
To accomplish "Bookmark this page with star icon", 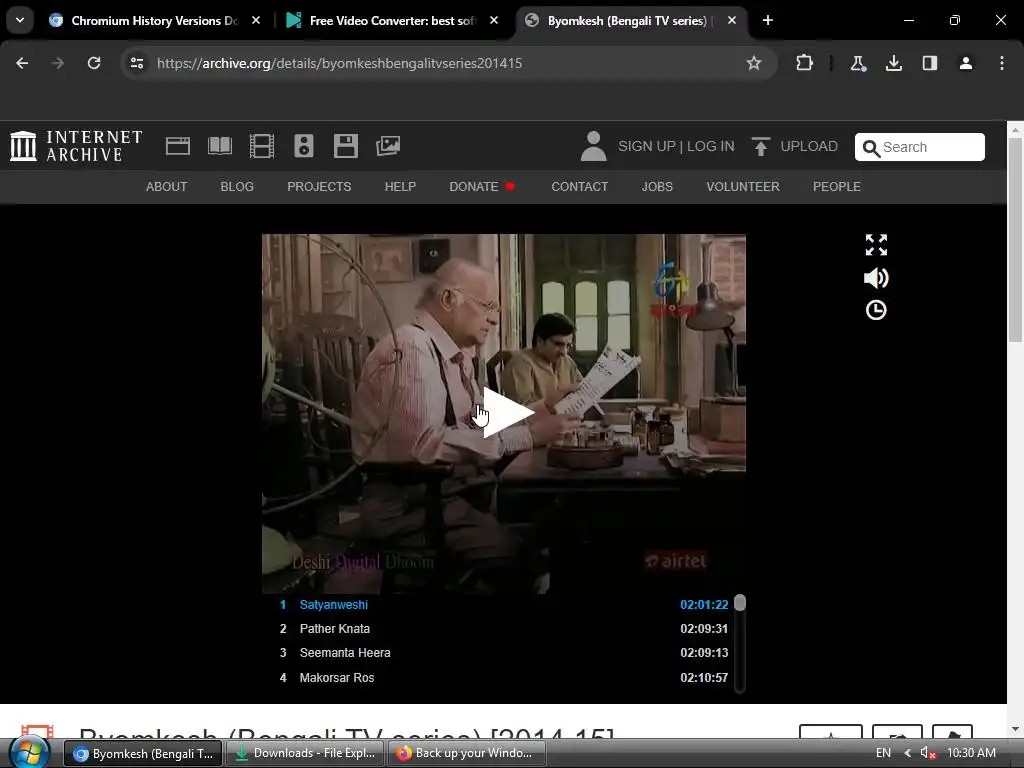I will click(754, 63).
